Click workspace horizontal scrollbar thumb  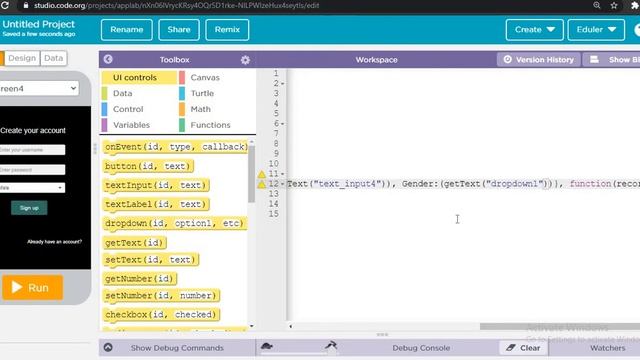tap(560, 326)
